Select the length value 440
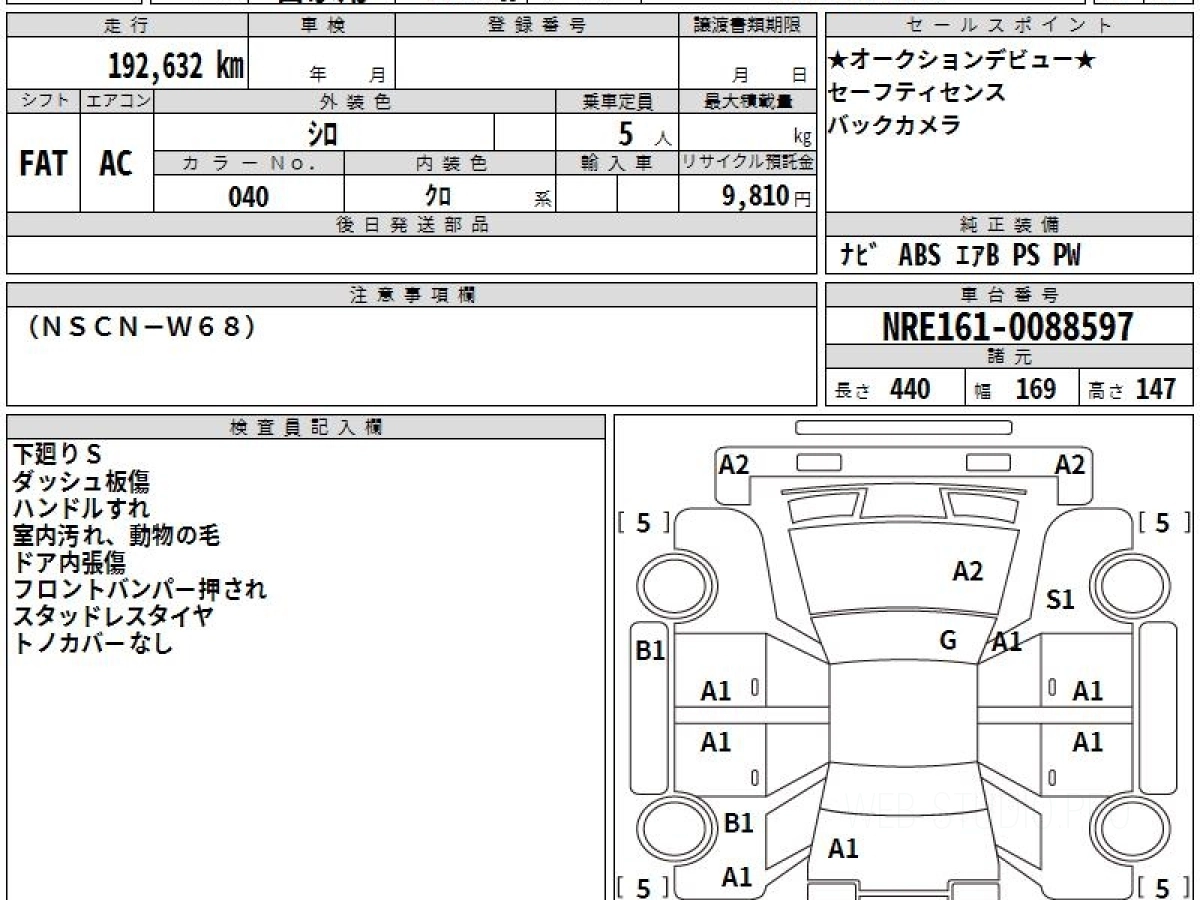Image resolution: width=1200 pixels, height=900 pixels. point(910,389)
